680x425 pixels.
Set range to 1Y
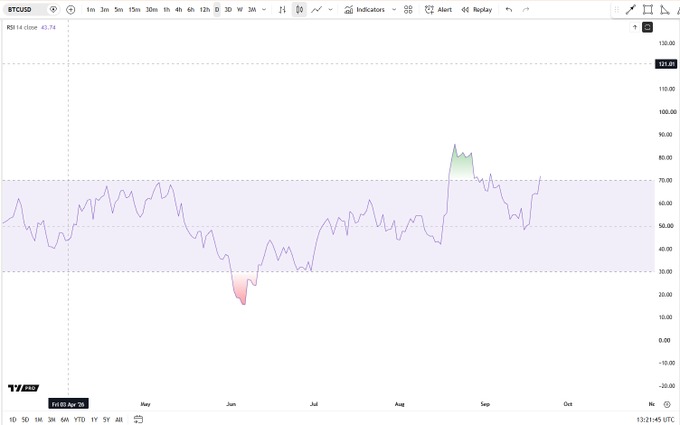(94, 419)
